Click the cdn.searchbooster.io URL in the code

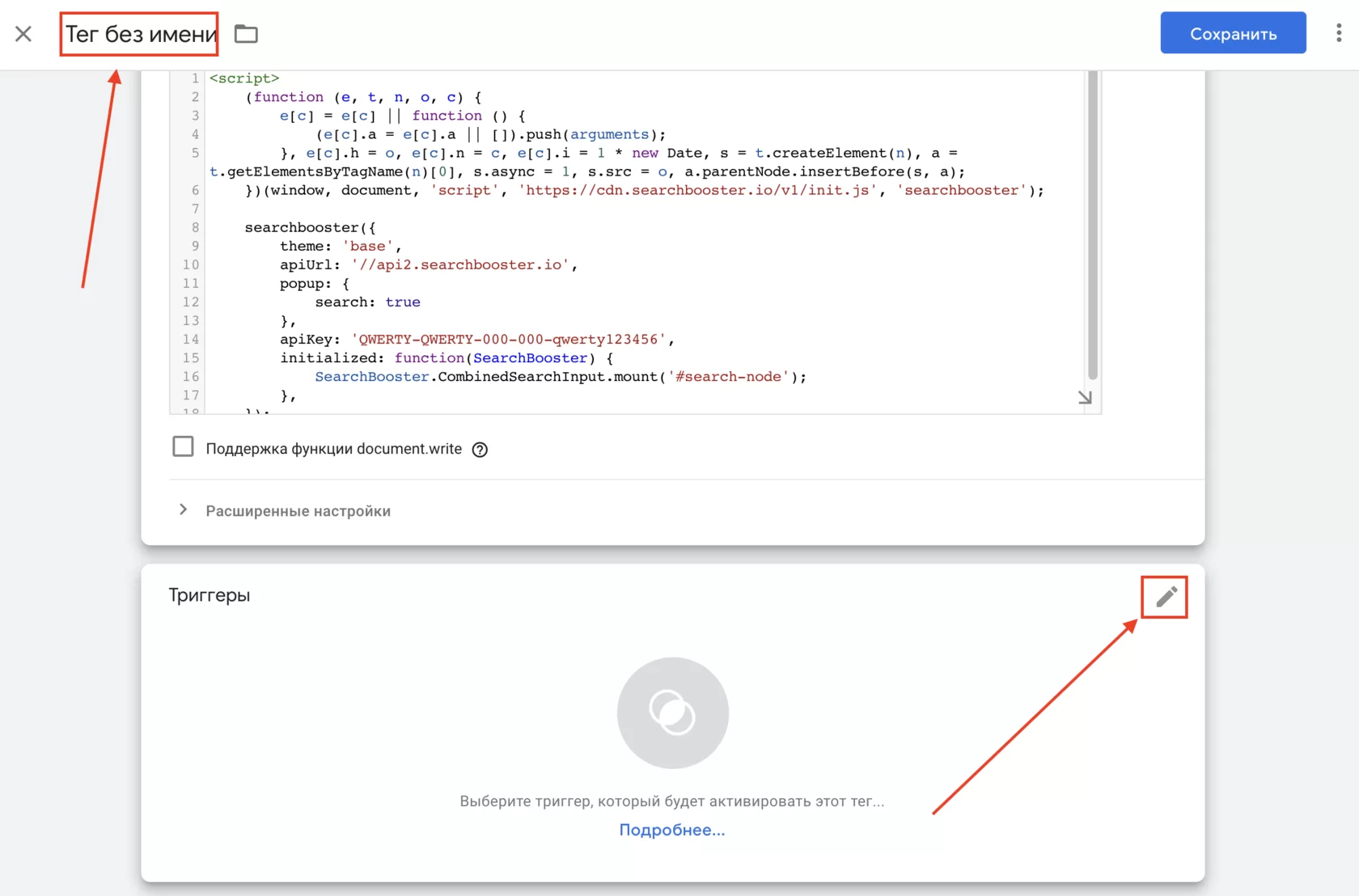click(697, 191)
